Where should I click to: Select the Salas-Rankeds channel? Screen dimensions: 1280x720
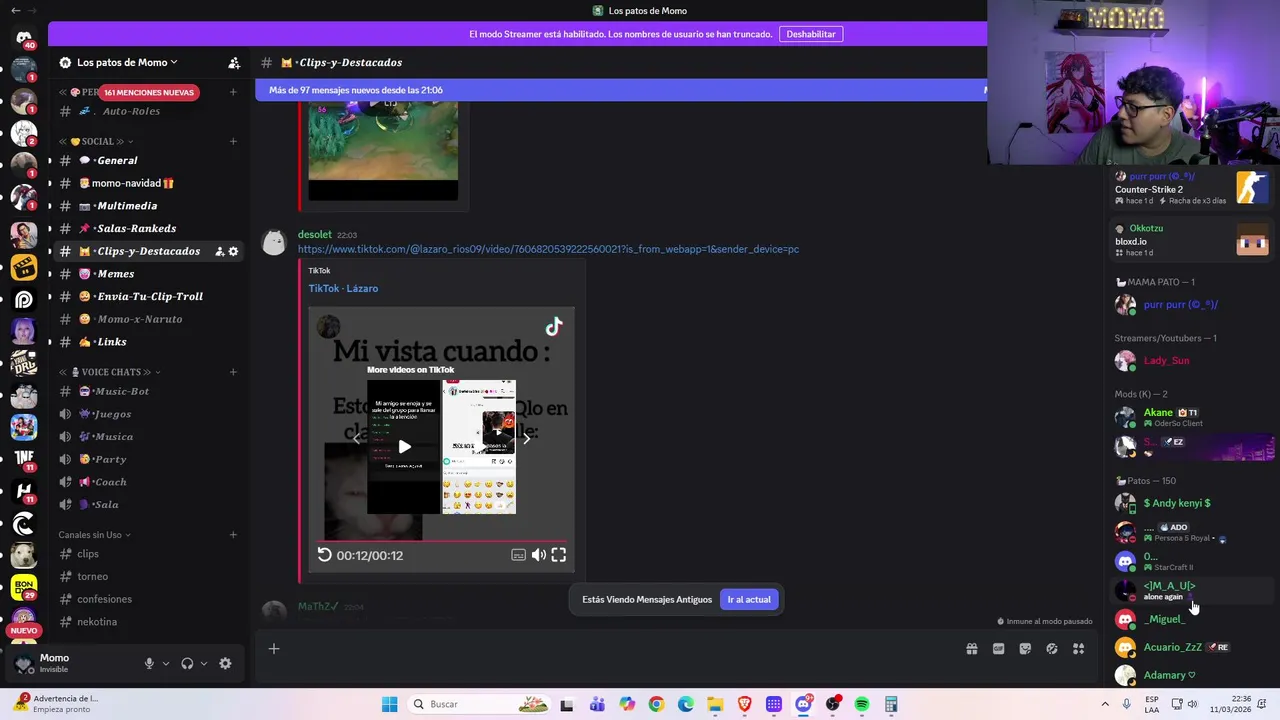[148, 228]
